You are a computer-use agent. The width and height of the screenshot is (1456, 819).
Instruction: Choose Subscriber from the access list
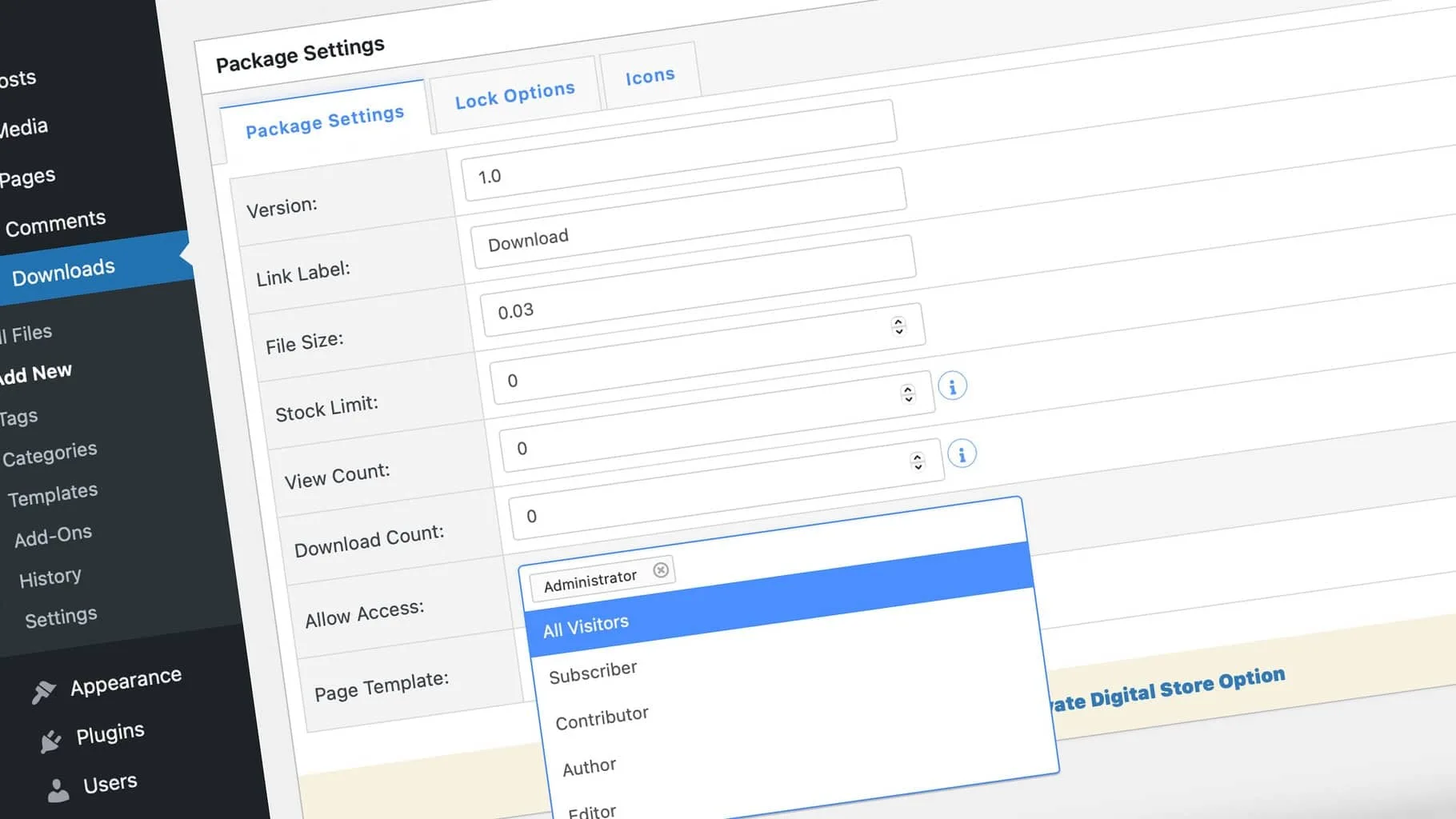tap(593, 673)
